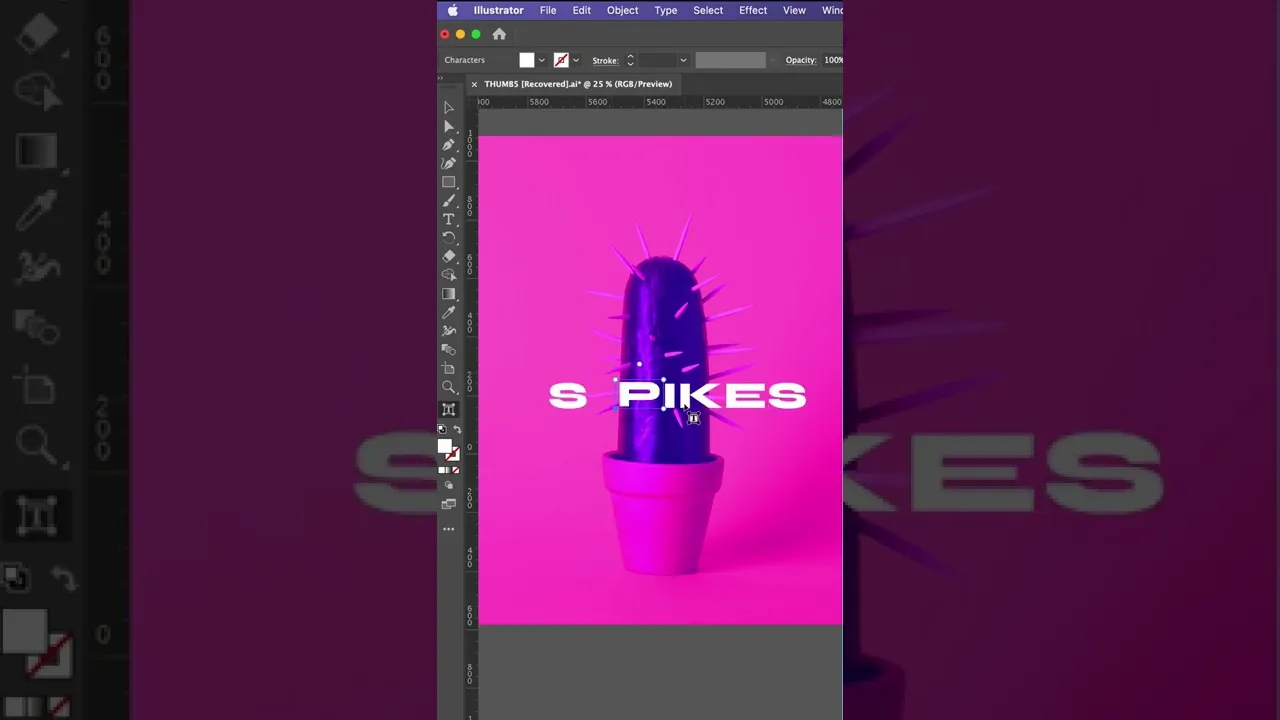Switch to THUMBS [Recovered].ai document tab
The width and height of the screenshot is (1280, 720).
578,84
